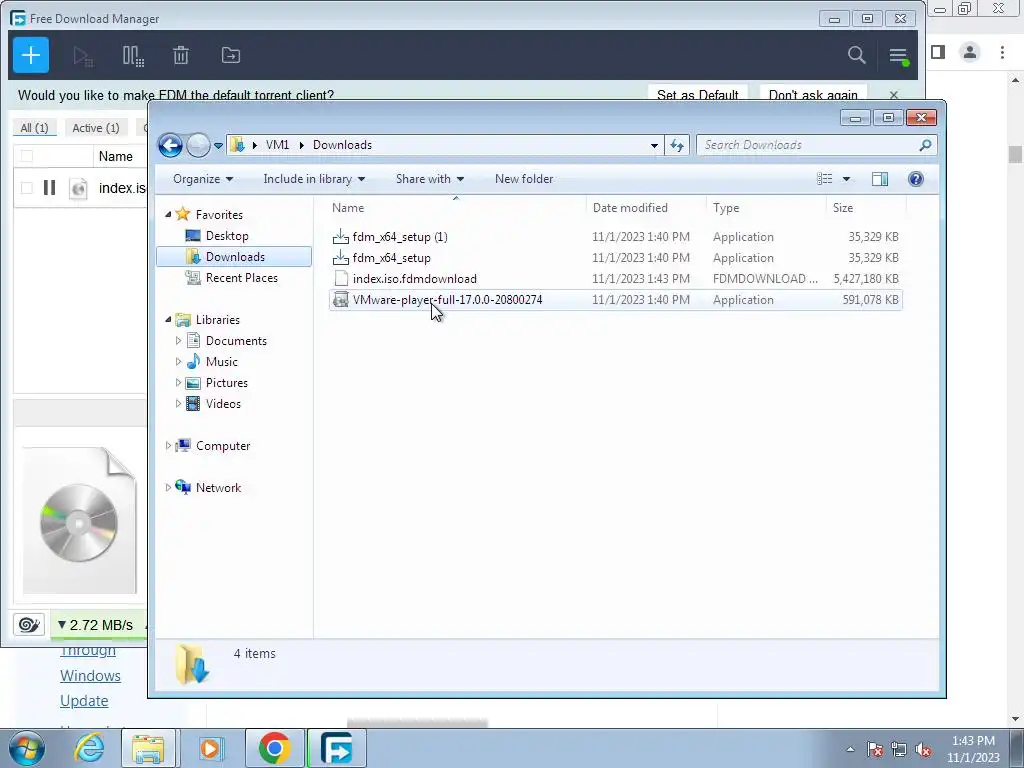Switch to the All (1) tab in FDM

click(x=35, y=128)
